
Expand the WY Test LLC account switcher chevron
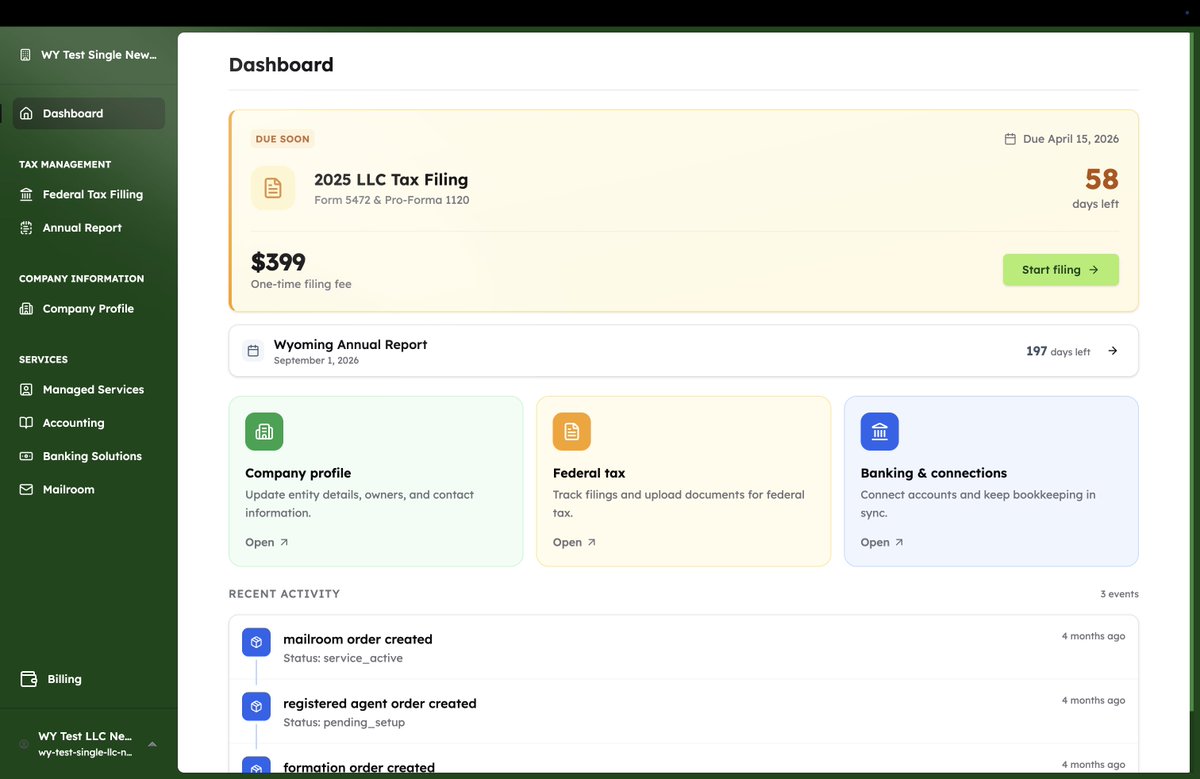click(152, 744)
